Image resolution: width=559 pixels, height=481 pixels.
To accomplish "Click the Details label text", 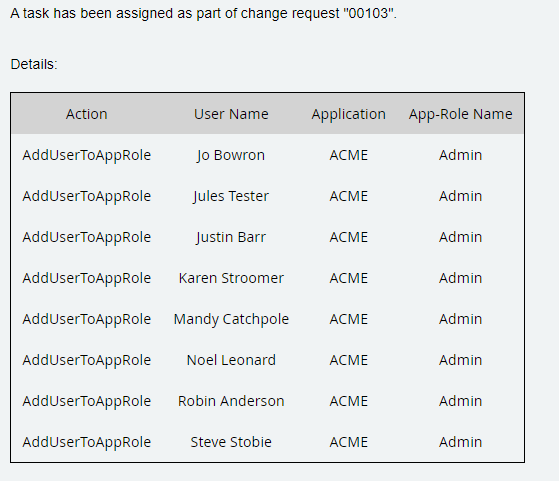I will tap(34, 65).
